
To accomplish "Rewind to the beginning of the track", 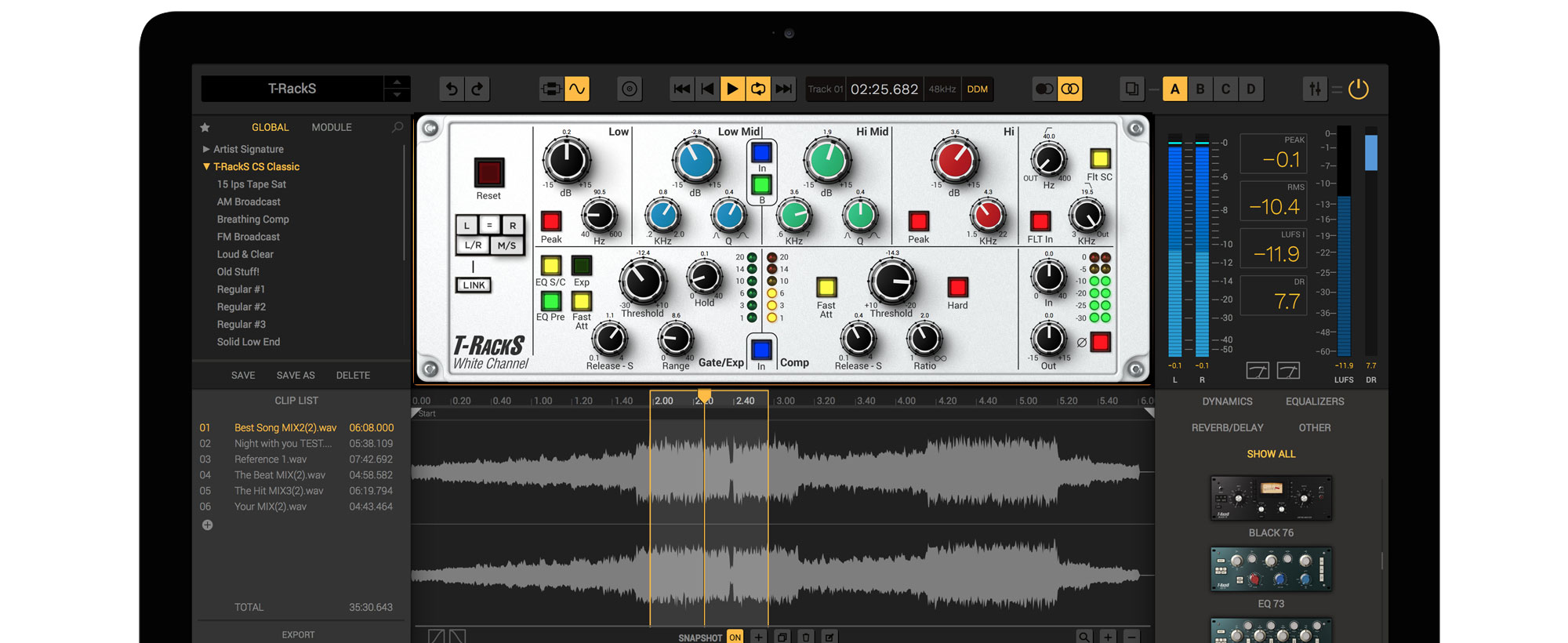I will (682, 89).
